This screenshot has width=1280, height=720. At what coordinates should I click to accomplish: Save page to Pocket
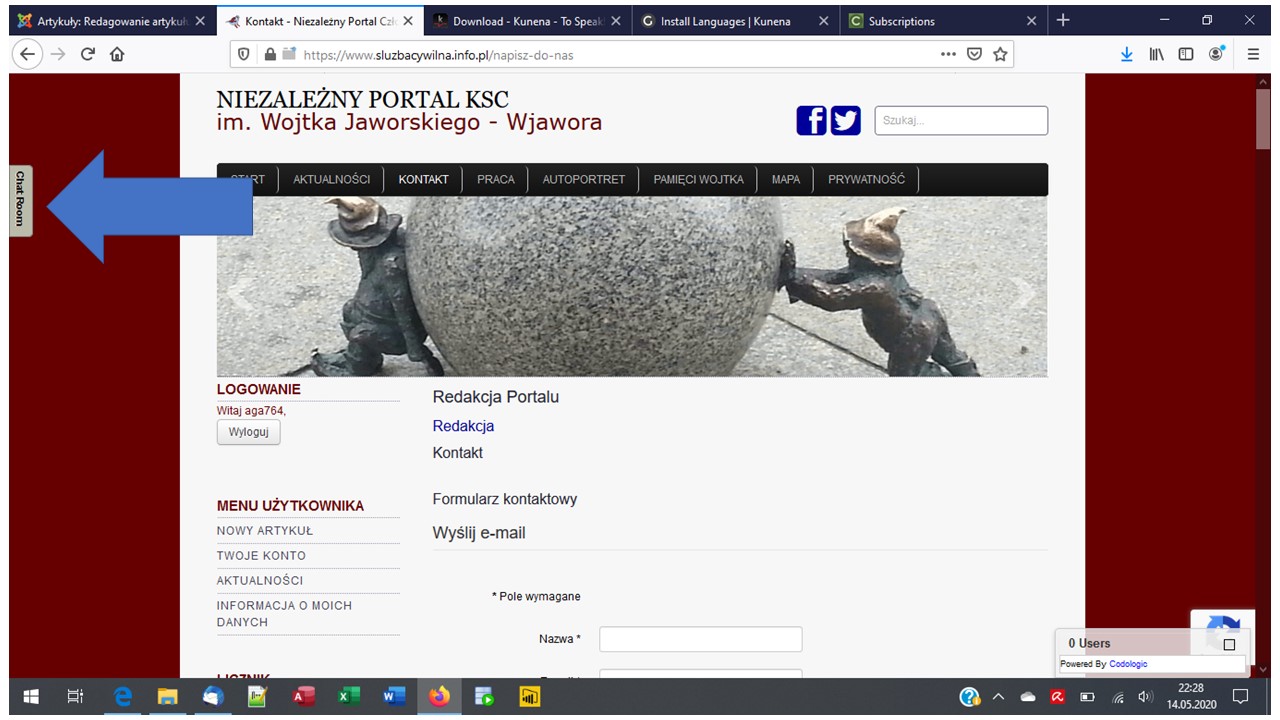pos(974,55)
